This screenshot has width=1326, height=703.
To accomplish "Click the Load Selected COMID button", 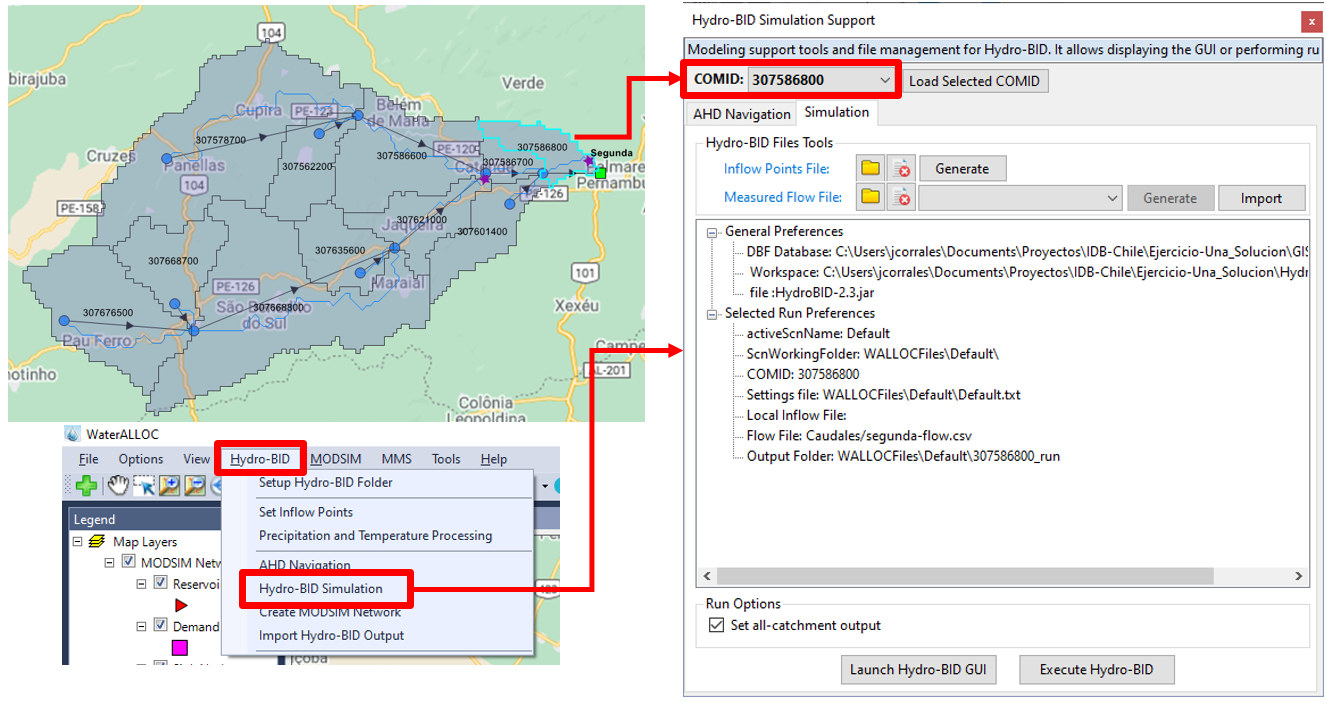I will 974,81.
